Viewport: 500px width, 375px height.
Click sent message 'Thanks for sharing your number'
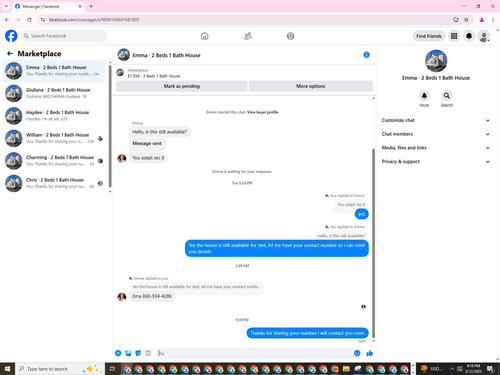pos(307,333)
